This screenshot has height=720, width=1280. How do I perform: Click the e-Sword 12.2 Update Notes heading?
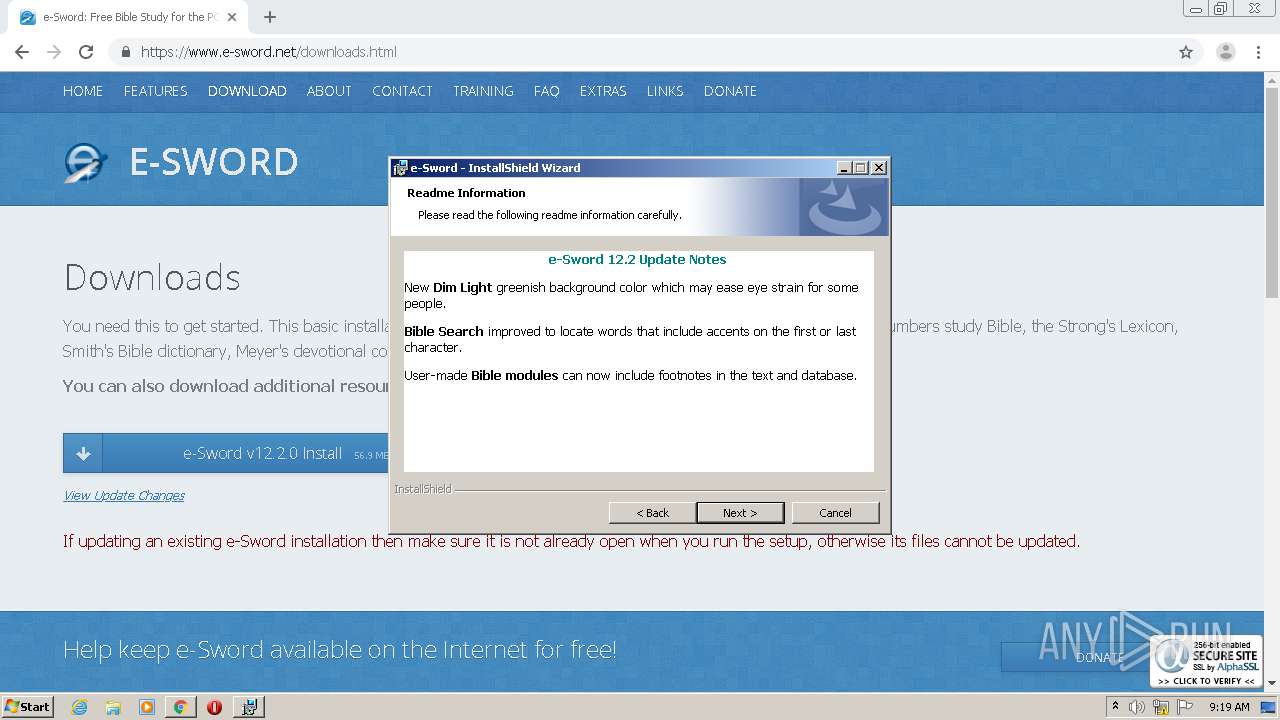pos(637,259)
